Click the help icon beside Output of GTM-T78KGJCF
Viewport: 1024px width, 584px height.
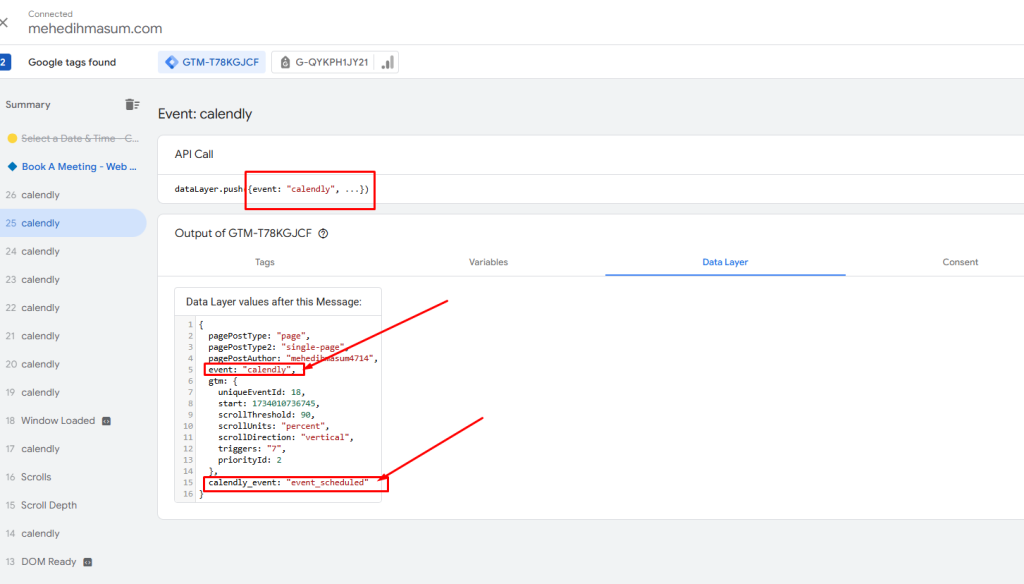point(323,233)
